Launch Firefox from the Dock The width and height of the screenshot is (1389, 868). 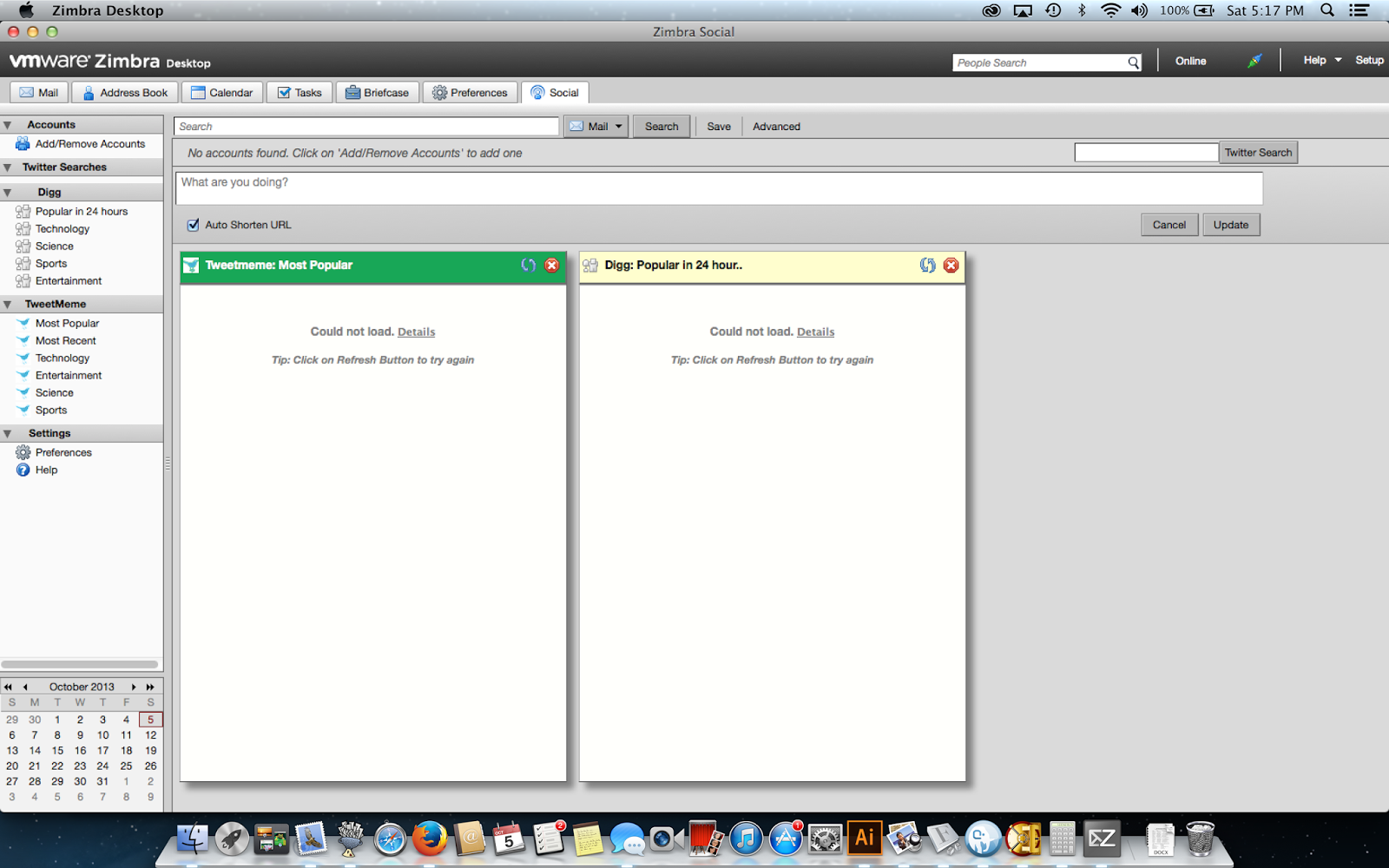(x=430, y=838)
